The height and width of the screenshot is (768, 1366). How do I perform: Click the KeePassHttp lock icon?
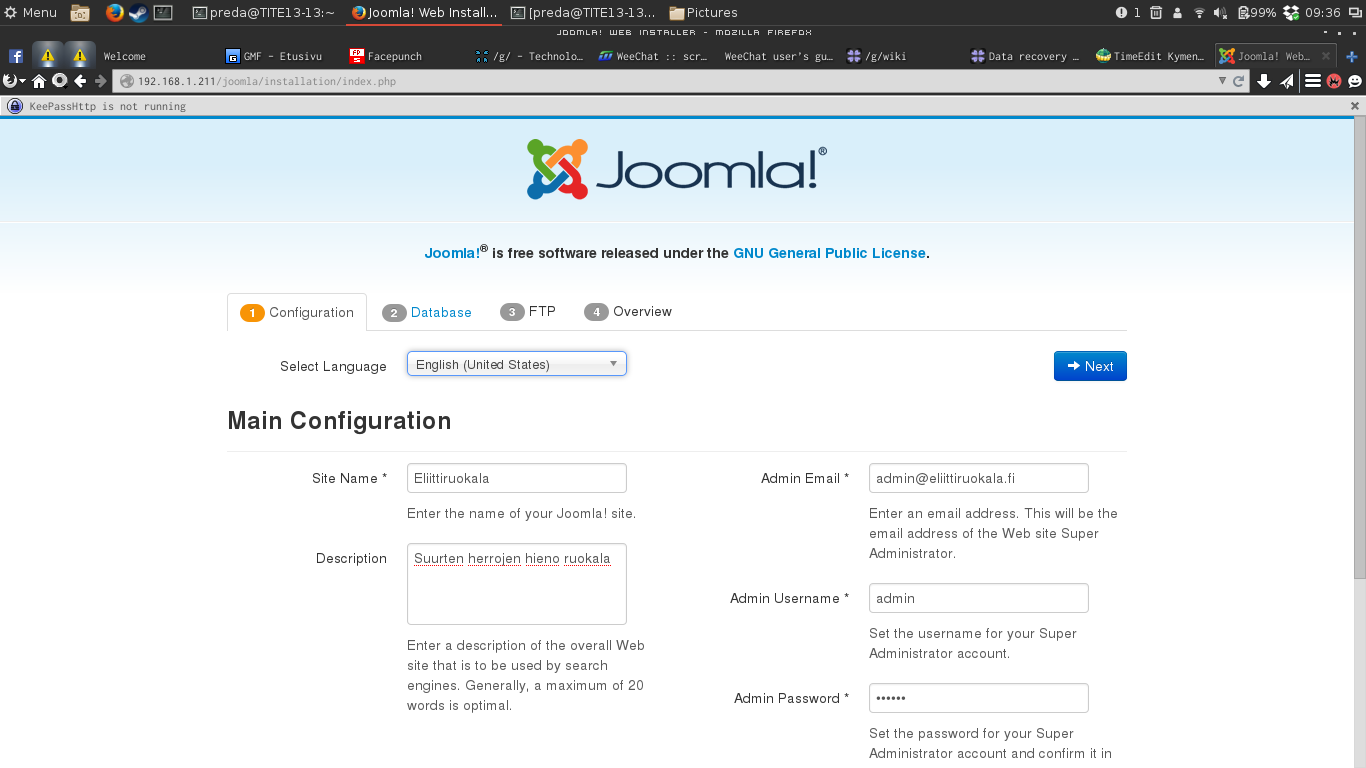15,106
